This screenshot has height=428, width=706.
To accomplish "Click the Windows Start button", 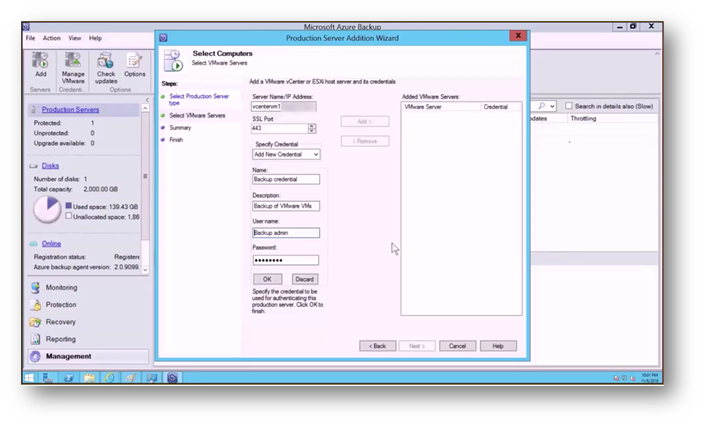I will click(29, 378).
